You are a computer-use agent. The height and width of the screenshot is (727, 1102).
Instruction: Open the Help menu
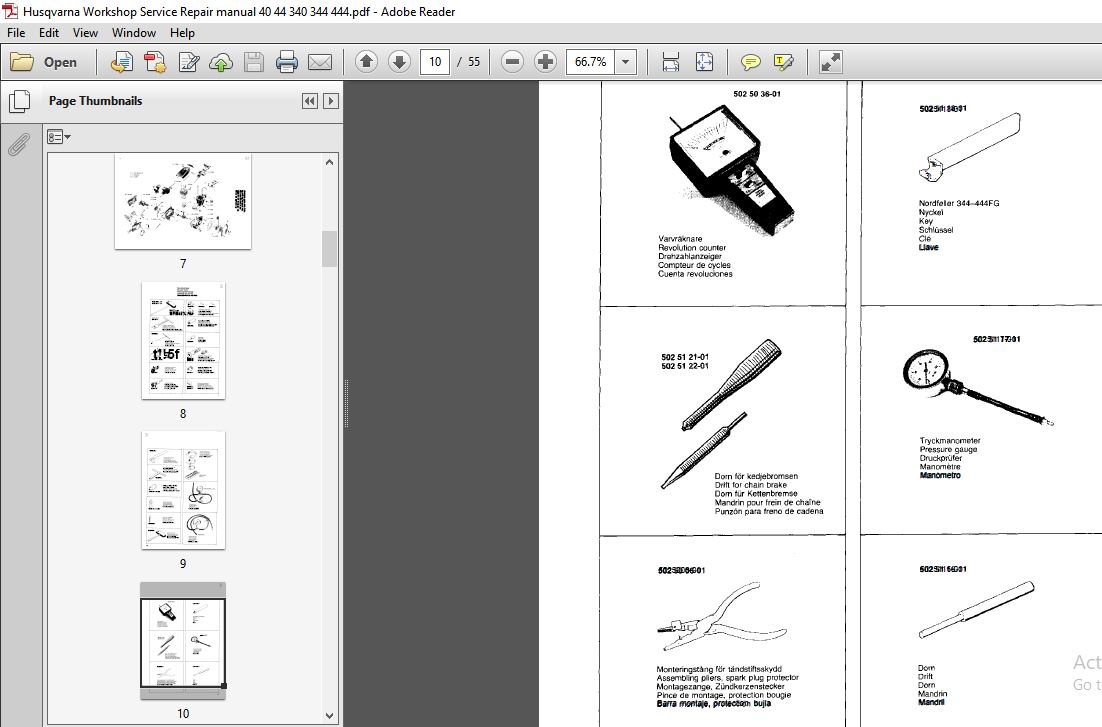[182, 33]
